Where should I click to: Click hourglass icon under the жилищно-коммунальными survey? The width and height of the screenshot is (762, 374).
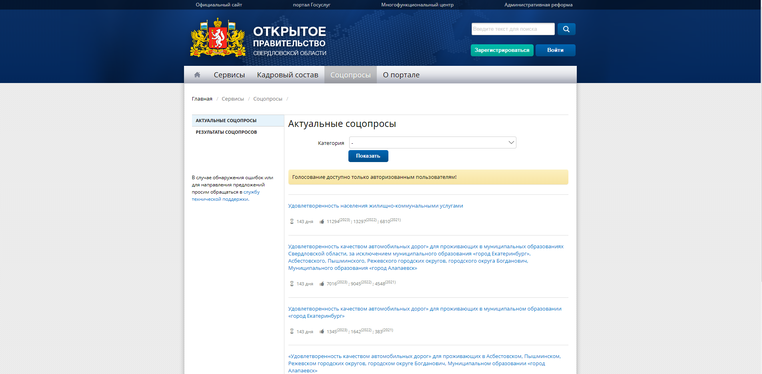point(292,221)
